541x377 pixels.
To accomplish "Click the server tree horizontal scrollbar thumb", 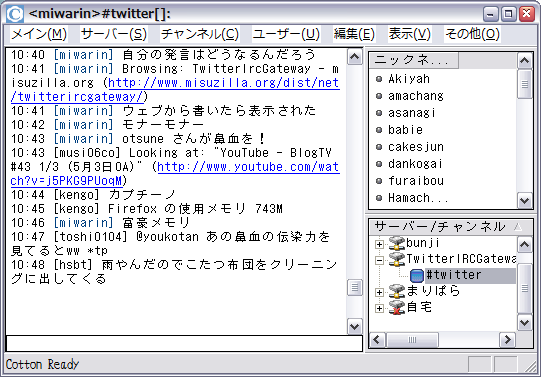I will click(x=412, y=340).
